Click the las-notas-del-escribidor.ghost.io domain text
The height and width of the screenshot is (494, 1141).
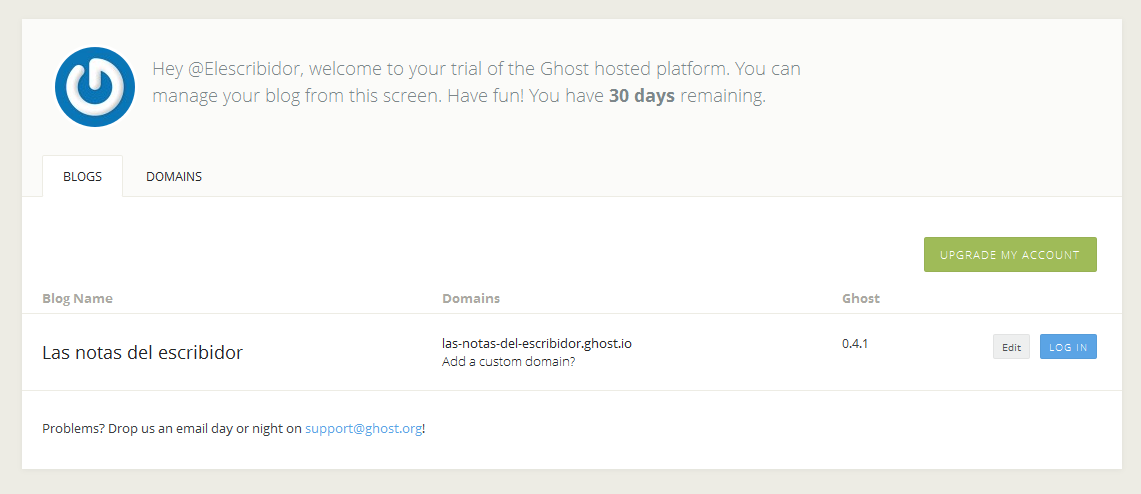pos(537,343)
